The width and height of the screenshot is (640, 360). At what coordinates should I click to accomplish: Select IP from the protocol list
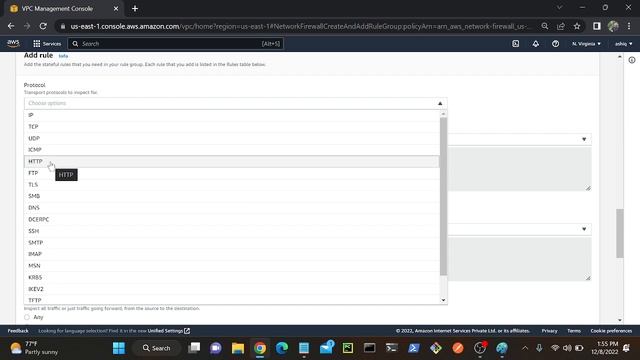232,115
